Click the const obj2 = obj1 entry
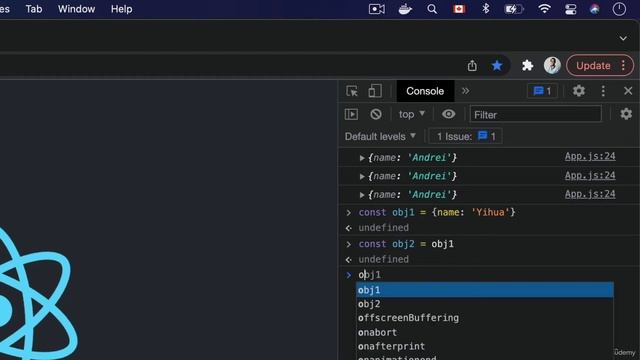Viewport: 640px width, 360px height. [406, 244]
